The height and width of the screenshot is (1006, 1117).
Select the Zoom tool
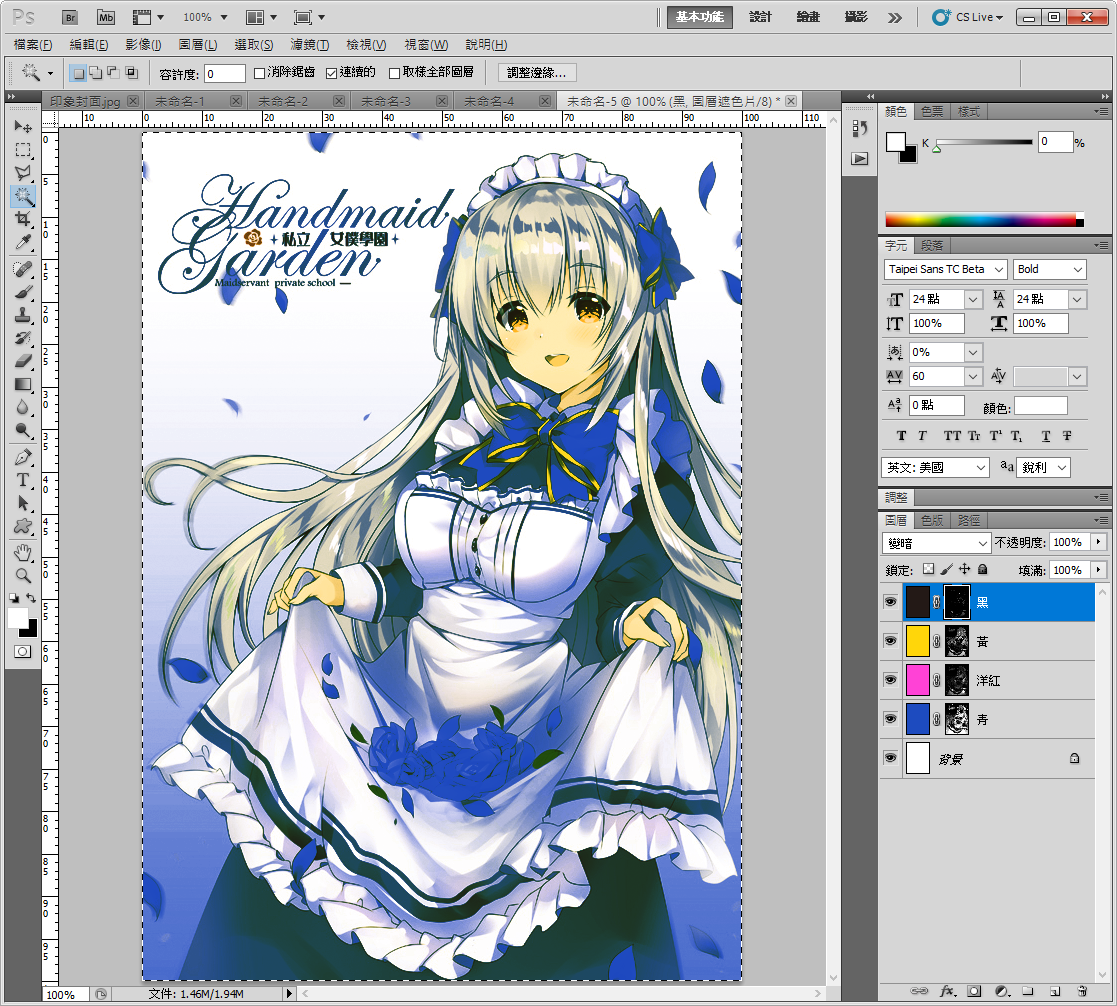23,576
